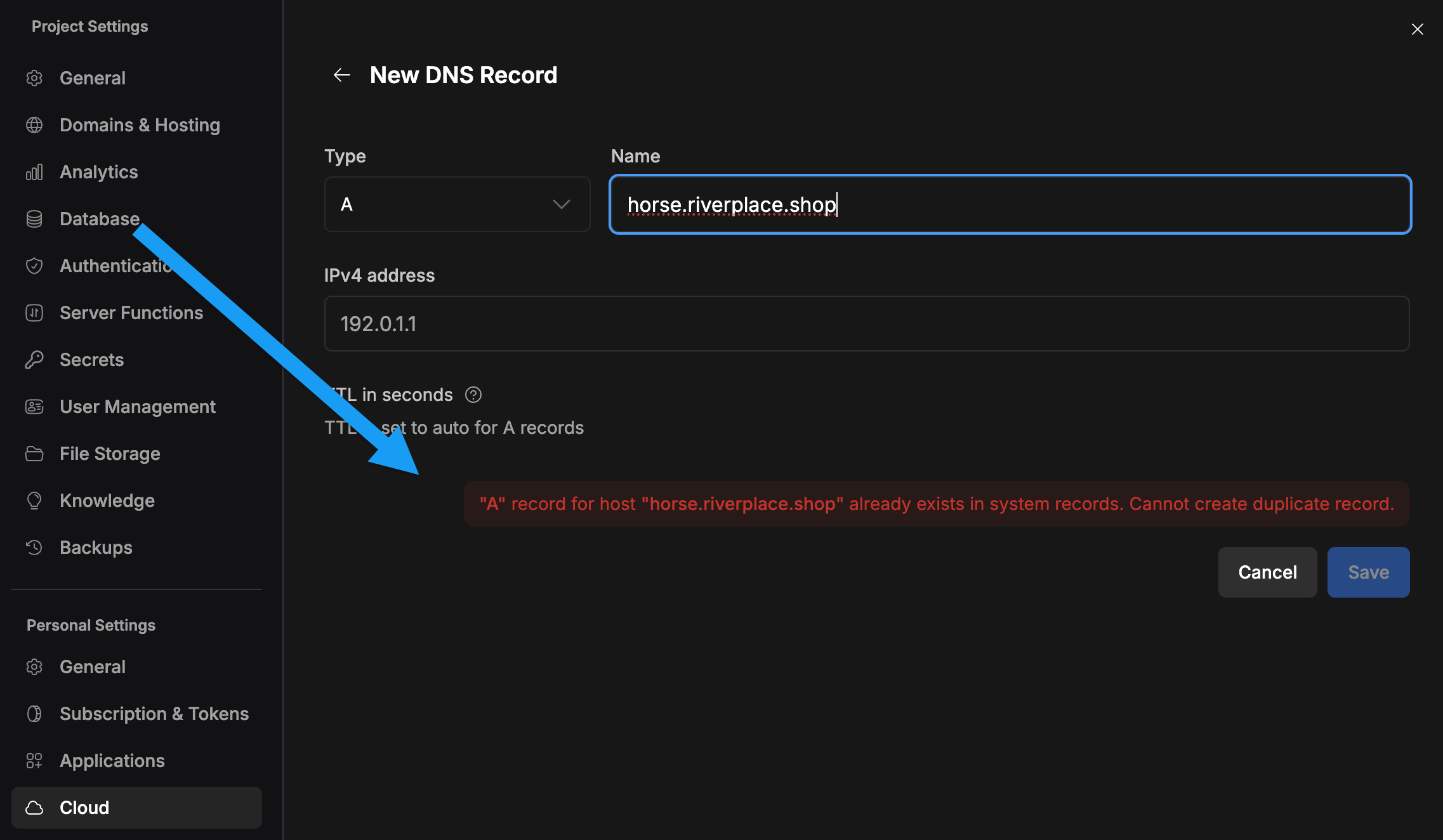Click into the IPv4 address field
The image size is (1443, 840).
866,324
